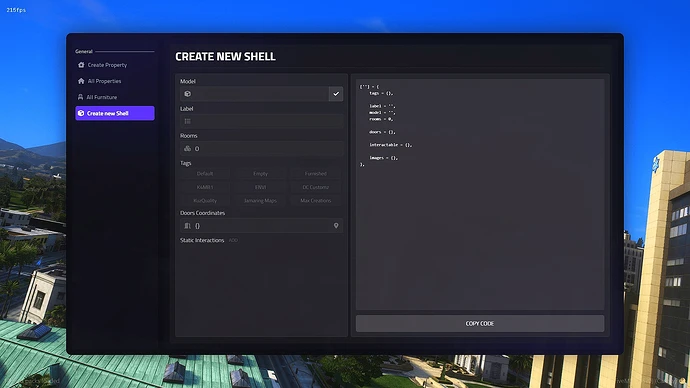
Task: Click the gear icon beside Create Property
Action: coord(81,65)
